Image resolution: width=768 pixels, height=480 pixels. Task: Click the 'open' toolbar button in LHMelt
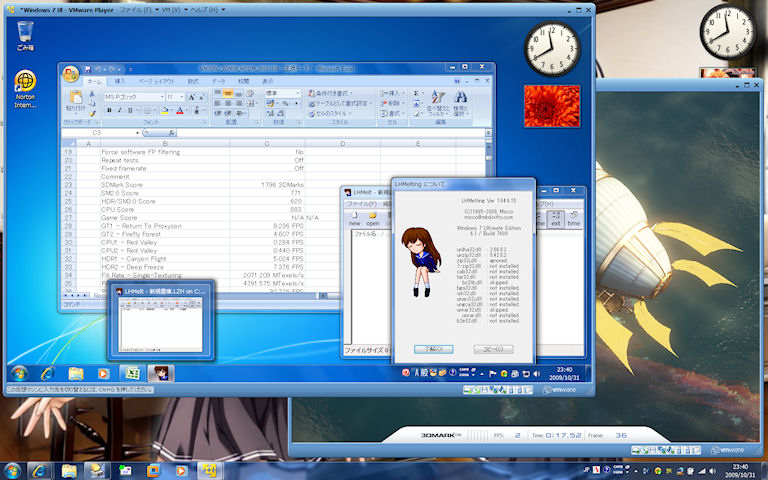pyautogui.click(x=373, y=218)
